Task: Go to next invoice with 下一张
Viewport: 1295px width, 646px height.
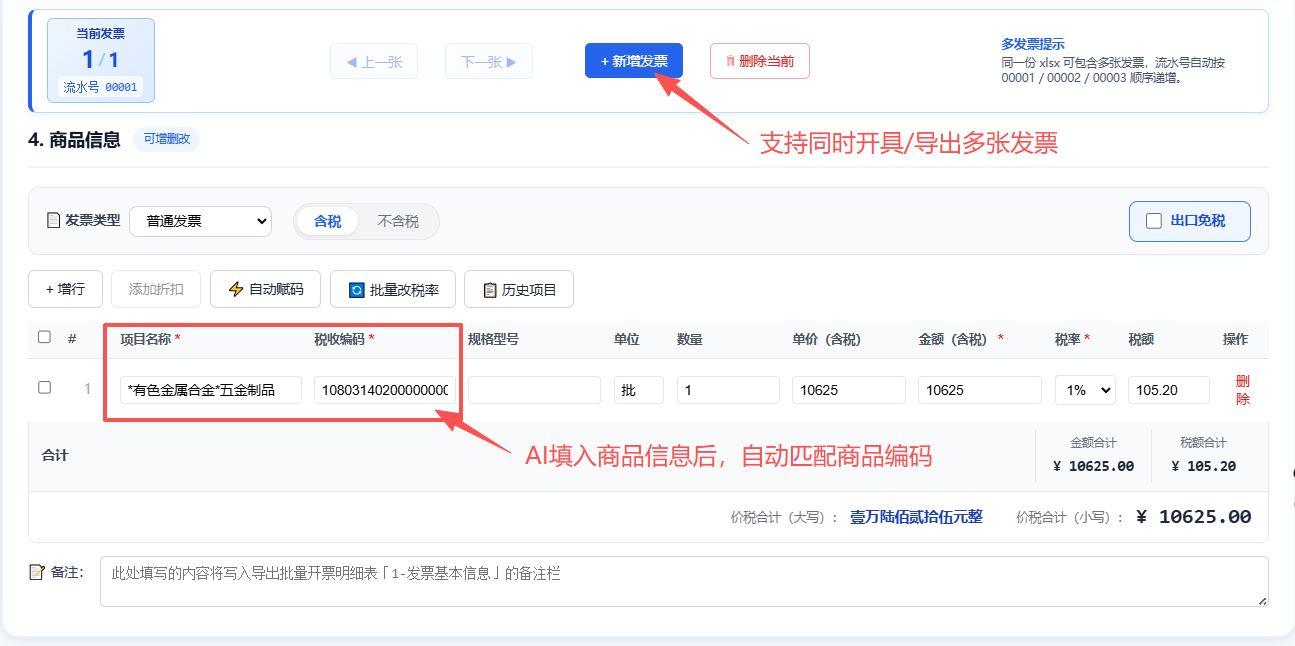Action: [x=489, y=61]
